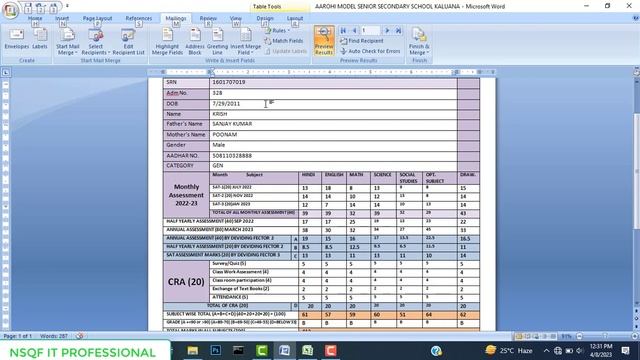Switch to the Page Layout tab
This screenshot has width=640, height=360.
[x=97, y=18]
